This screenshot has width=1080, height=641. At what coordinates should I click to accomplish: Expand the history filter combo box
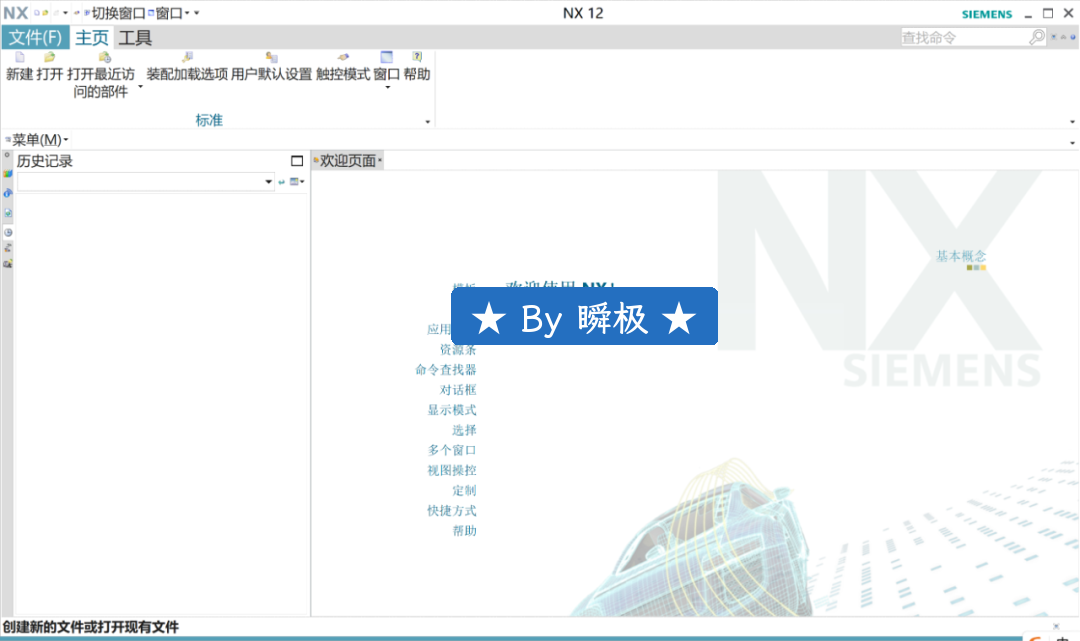pos(268,182)
